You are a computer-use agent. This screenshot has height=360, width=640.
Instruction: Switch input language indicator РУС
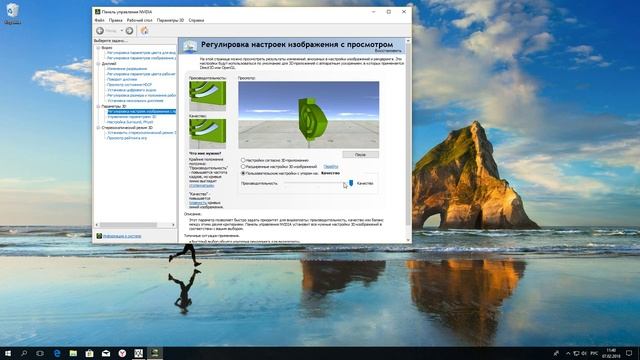click(x=594, y=353)
